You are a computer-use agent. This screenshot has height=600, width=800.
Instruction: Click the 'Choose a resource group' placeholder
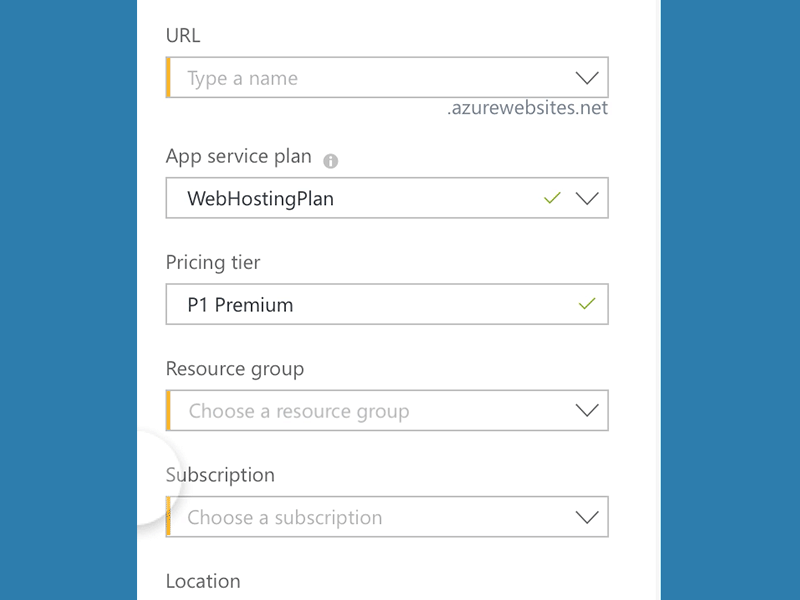point(299,411)
